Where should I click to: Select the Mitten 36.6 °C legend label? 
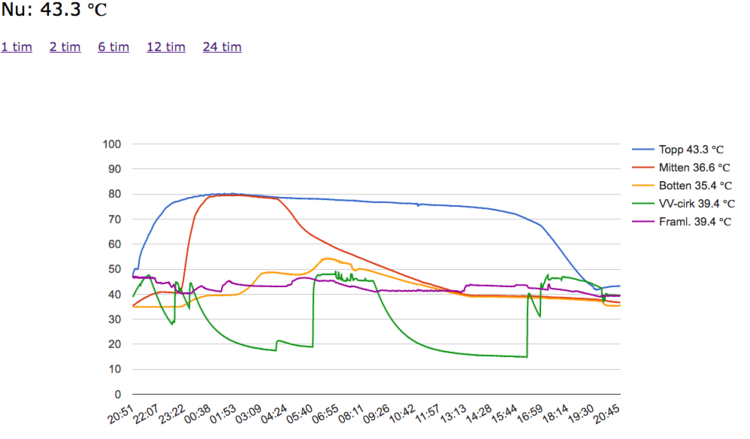tap(695, 167)
